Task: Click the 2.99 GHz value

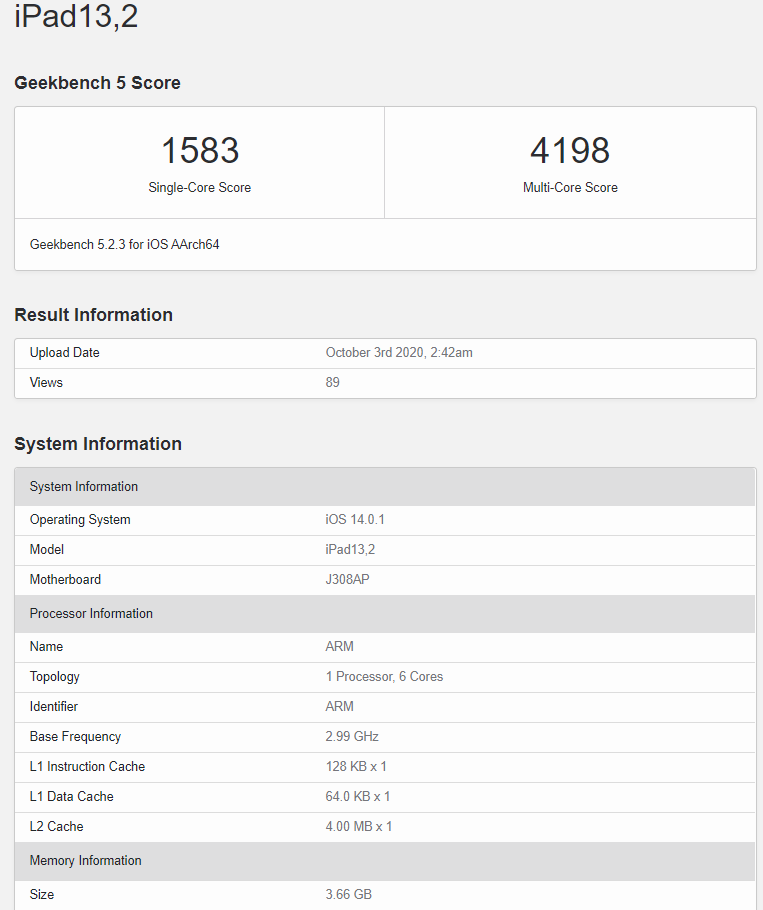Action: [352, 737]
